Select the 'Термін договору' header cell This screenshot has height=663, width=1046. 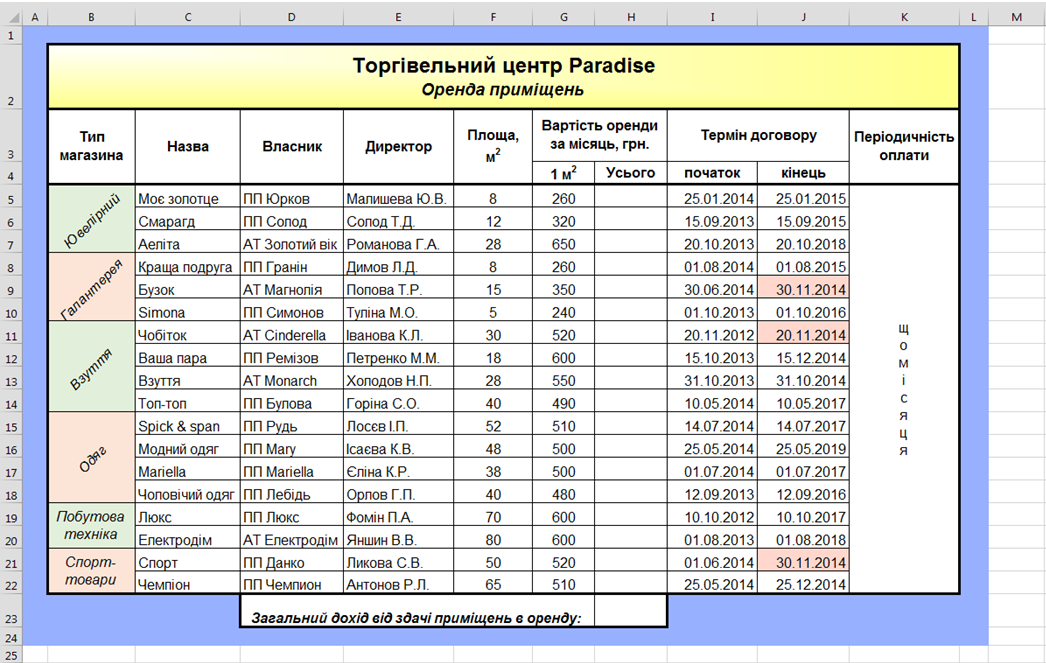(x=758, y=135)
